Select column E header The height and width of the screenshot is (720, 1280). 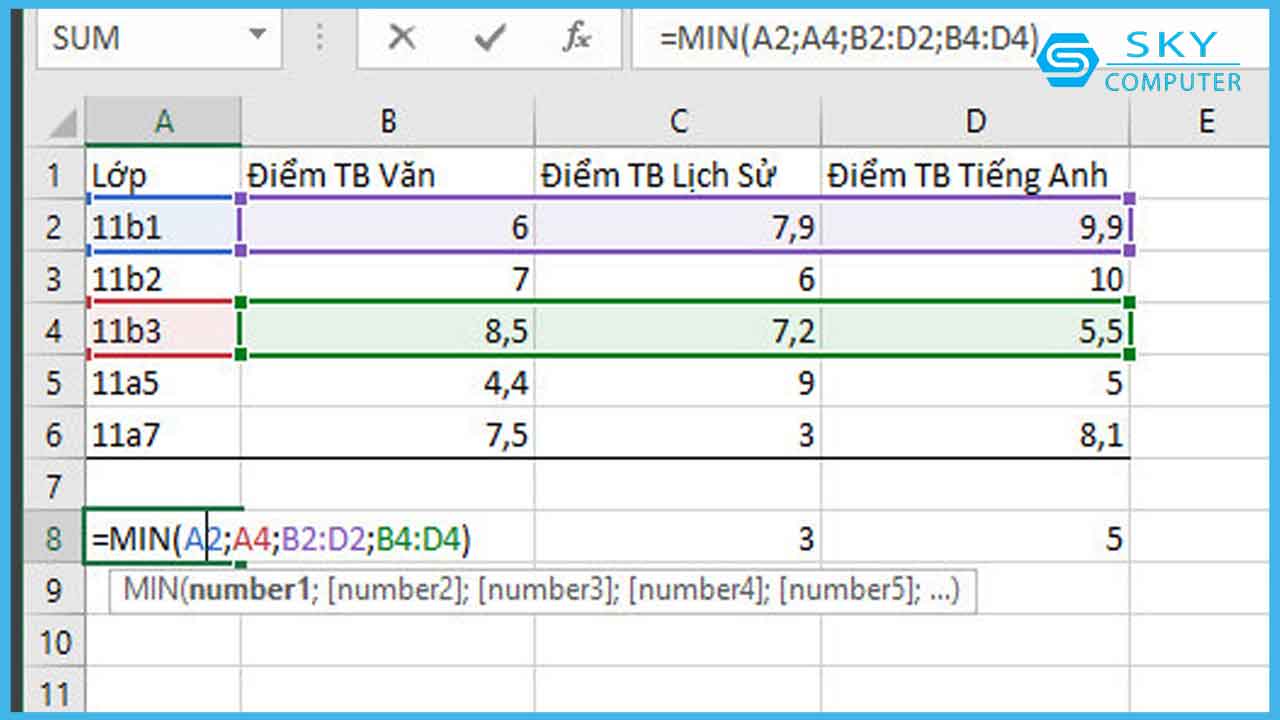tap(1206, 122)
